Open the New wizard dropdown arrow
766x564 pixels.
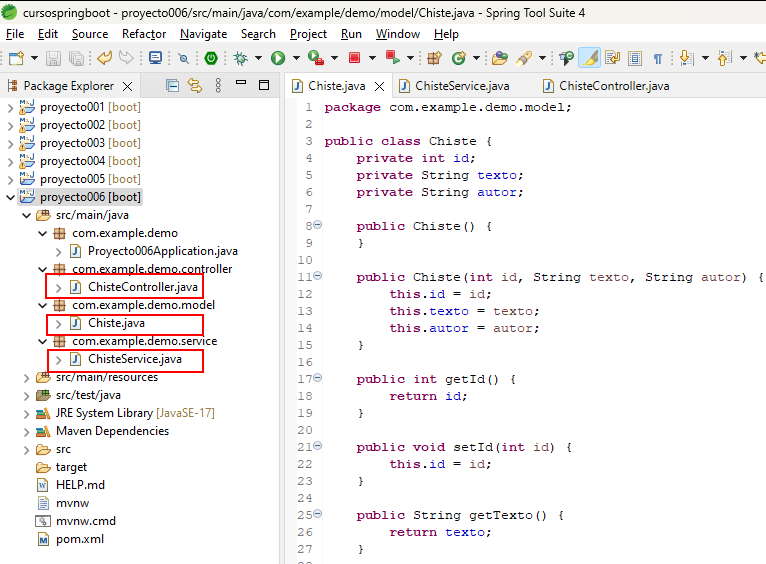point(34,58)
